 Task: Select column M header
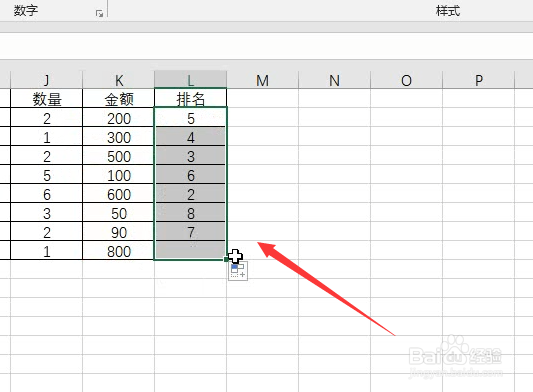coord(263,80)
